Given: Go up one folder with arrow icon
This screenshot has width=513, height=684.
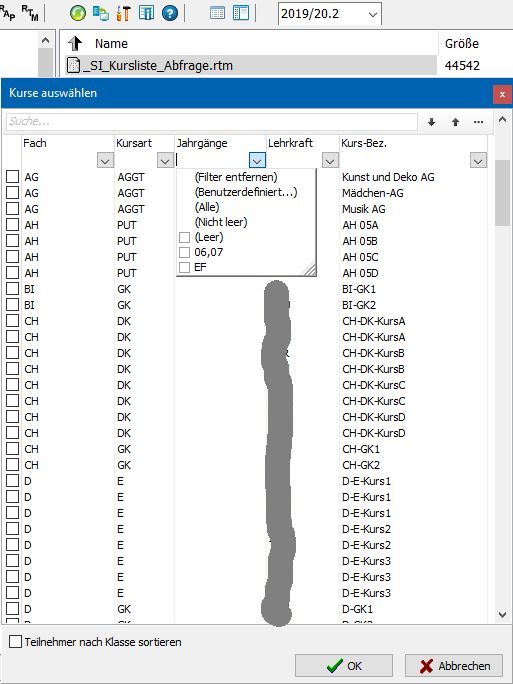Looking at the screenshot, I should tap(75, 43).
